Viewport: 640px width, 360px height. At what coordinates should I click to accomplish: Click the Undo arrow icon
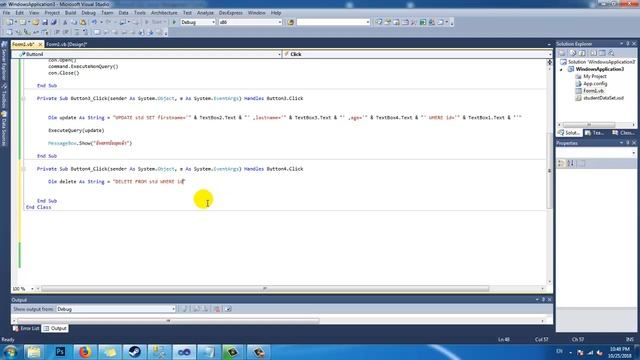(94, 22)
